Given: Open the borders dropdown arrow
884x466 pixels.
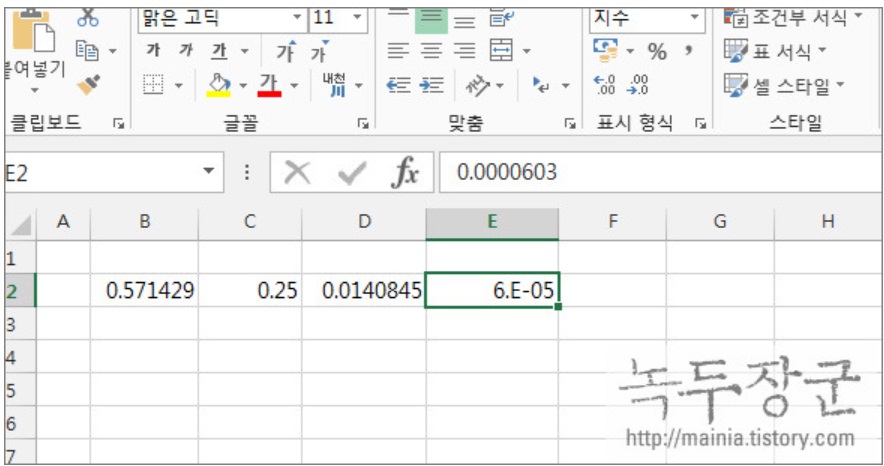Looking at the screenshot, I should [x=179, y=86].
